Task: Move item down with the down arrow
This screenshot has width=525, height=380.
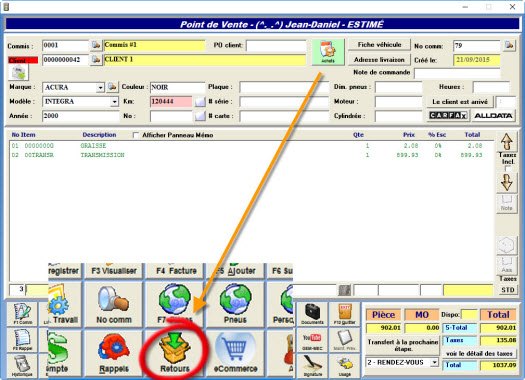Action: [507, 182]
